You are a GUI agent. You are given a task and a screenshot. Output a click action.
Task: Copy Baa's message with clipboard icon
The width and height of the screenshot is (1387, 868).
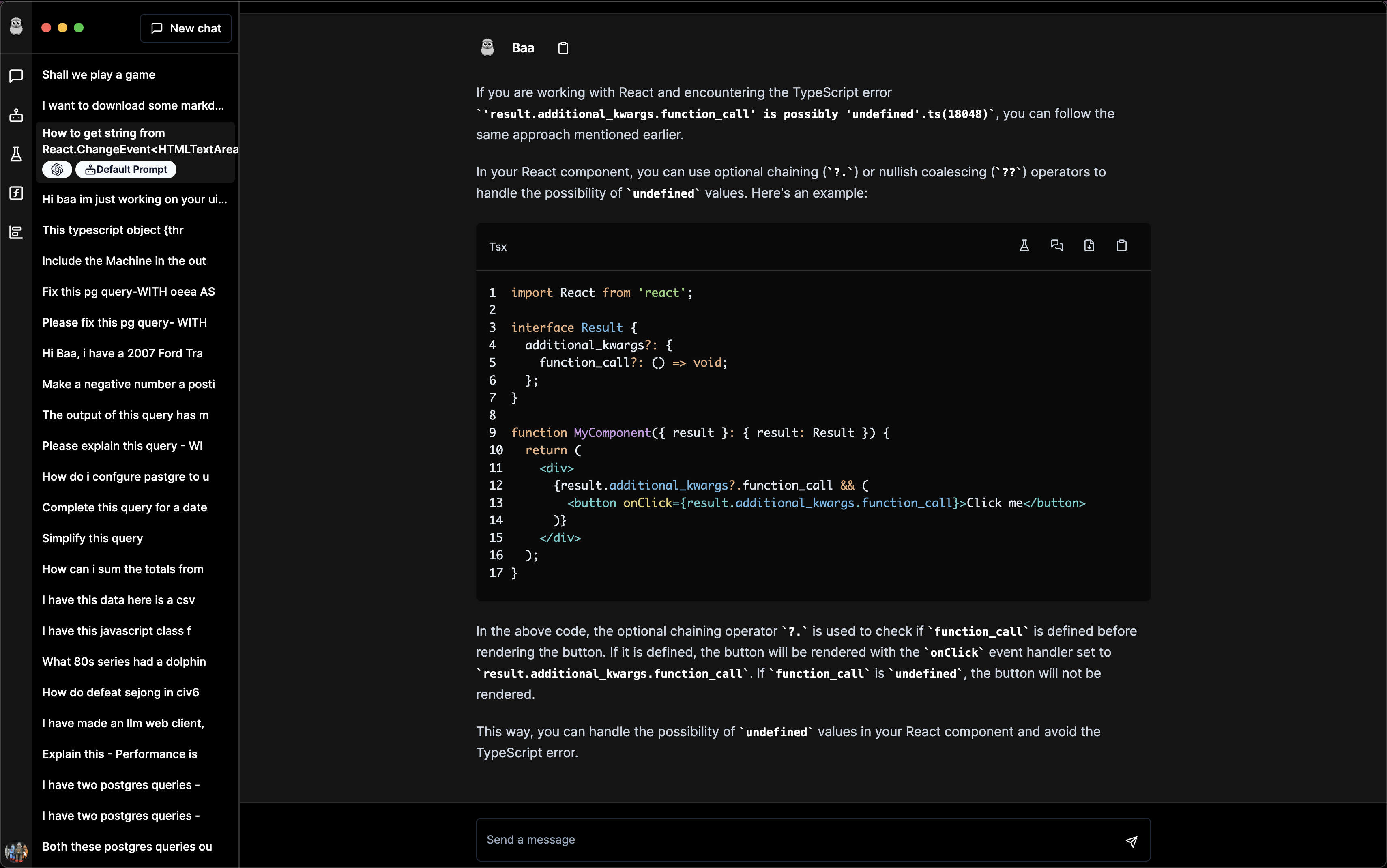click(x=563, y=48)
